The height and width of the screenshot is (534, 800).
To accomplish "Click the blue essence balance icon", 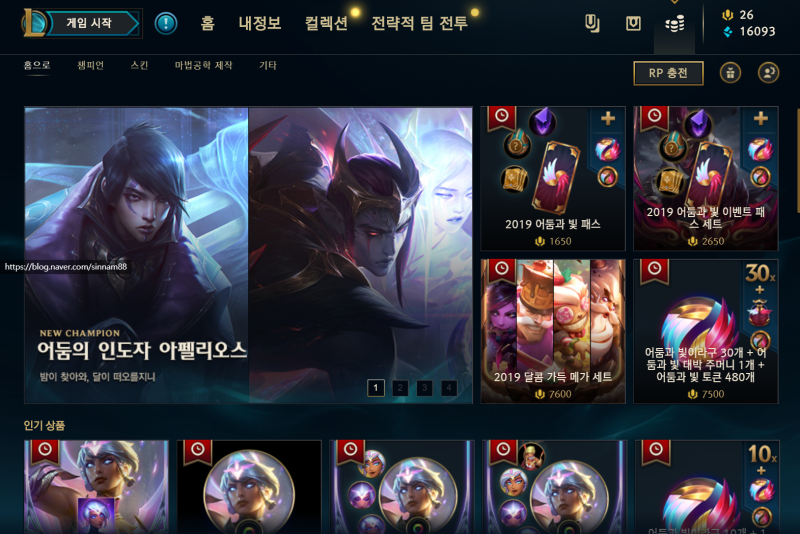I will (x=728, y=32).
